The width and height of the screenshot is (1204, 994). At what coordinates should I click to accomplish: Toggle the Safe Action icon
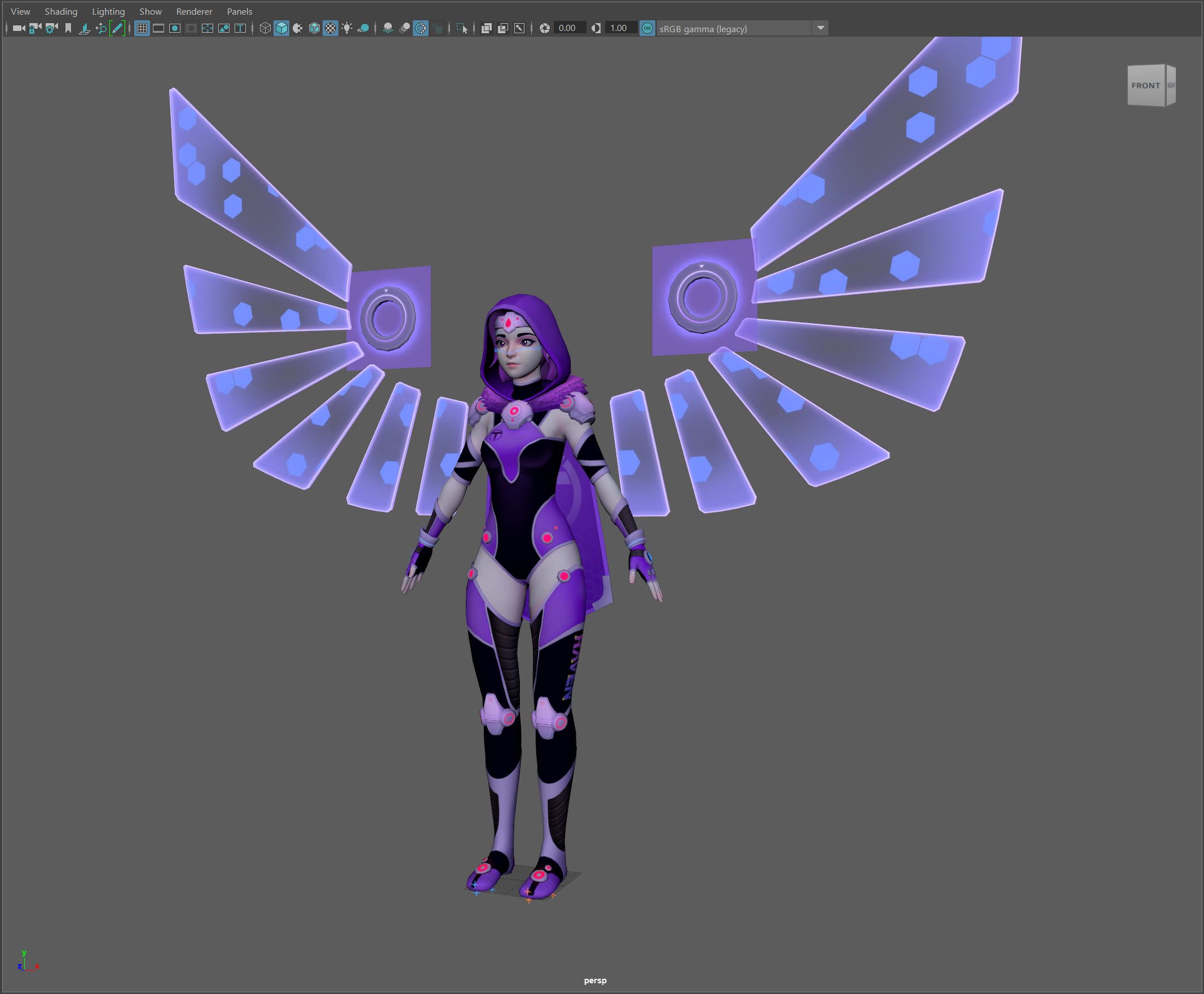(224, 28)
